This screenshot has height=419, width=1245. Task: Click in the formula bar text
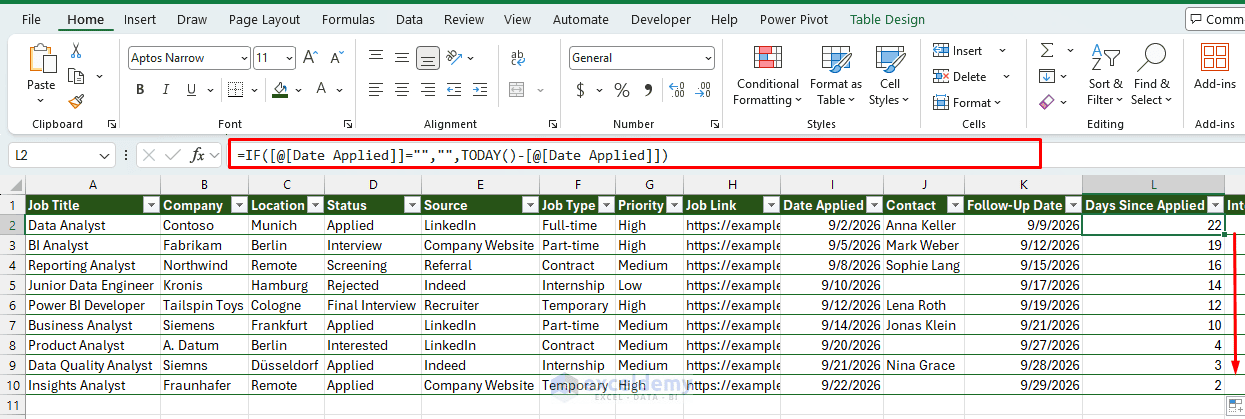(x=452, y=155)
